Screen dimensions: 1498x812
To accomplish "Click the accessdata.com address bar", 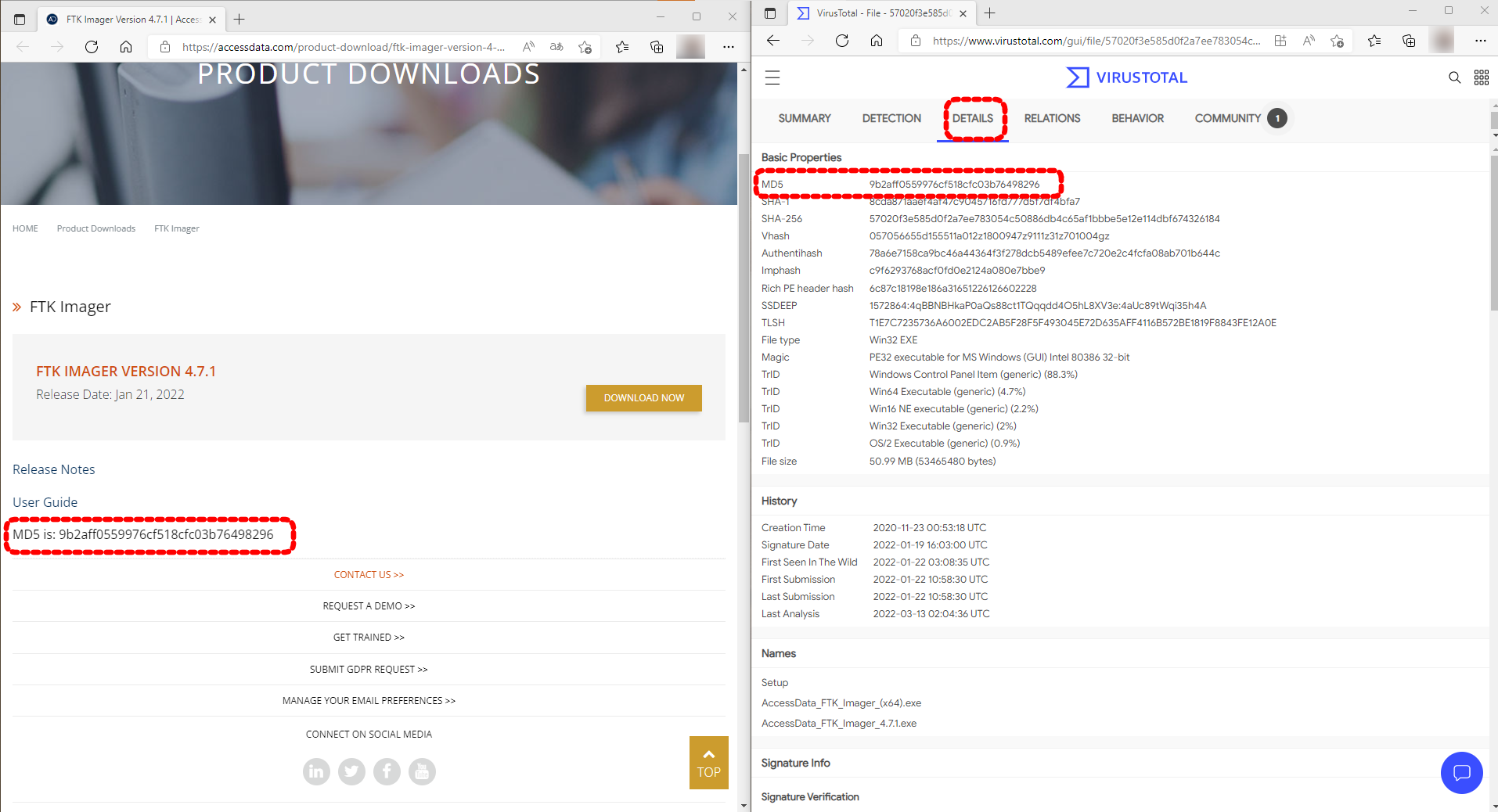I will point(343,47).
